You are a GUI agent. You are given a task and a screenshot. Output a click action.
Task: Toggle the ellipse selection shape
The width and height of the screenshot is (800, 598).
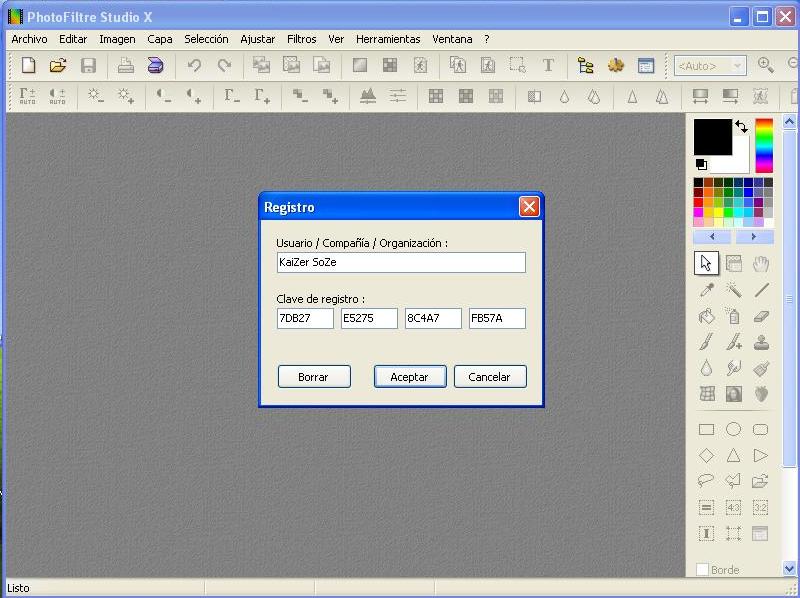point(733,428)
